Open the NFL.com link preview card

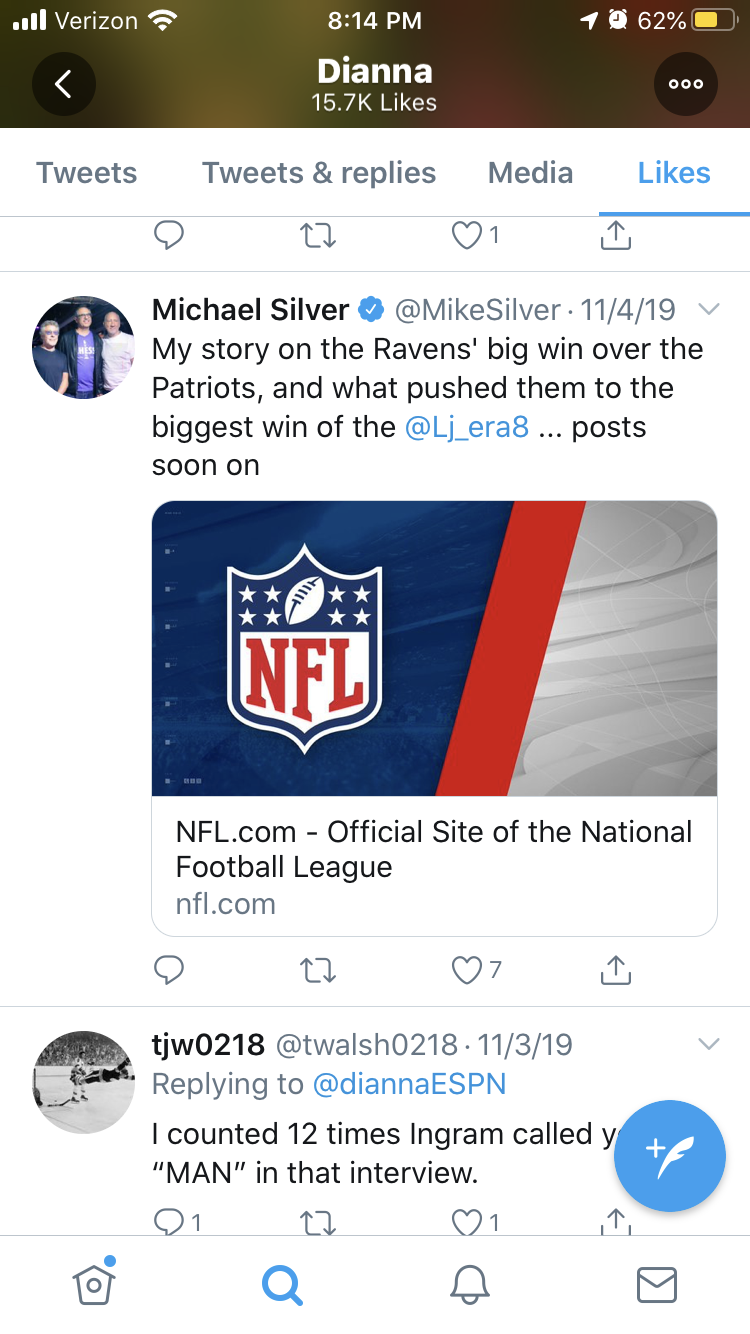(434, 717)
